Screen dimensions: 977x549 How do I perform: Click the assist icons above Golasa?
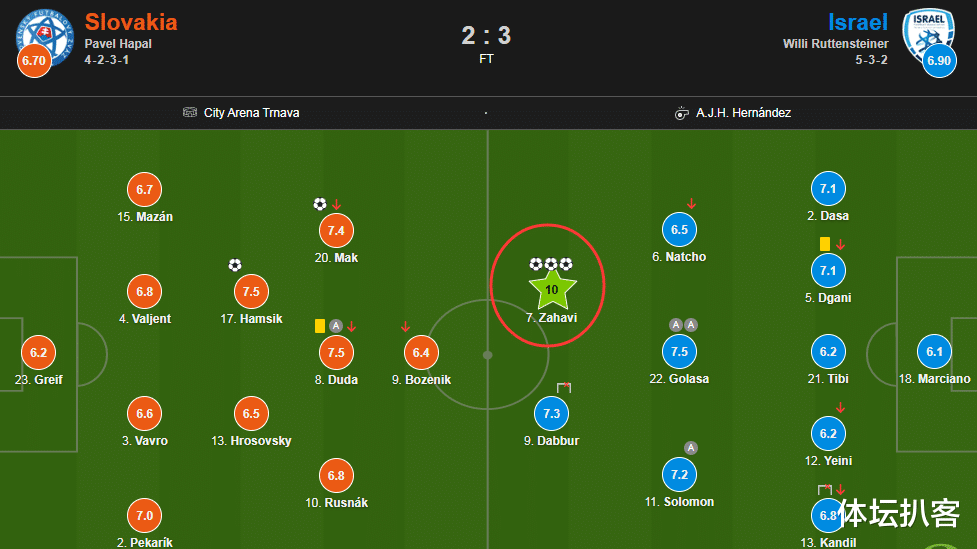[684, 325]
